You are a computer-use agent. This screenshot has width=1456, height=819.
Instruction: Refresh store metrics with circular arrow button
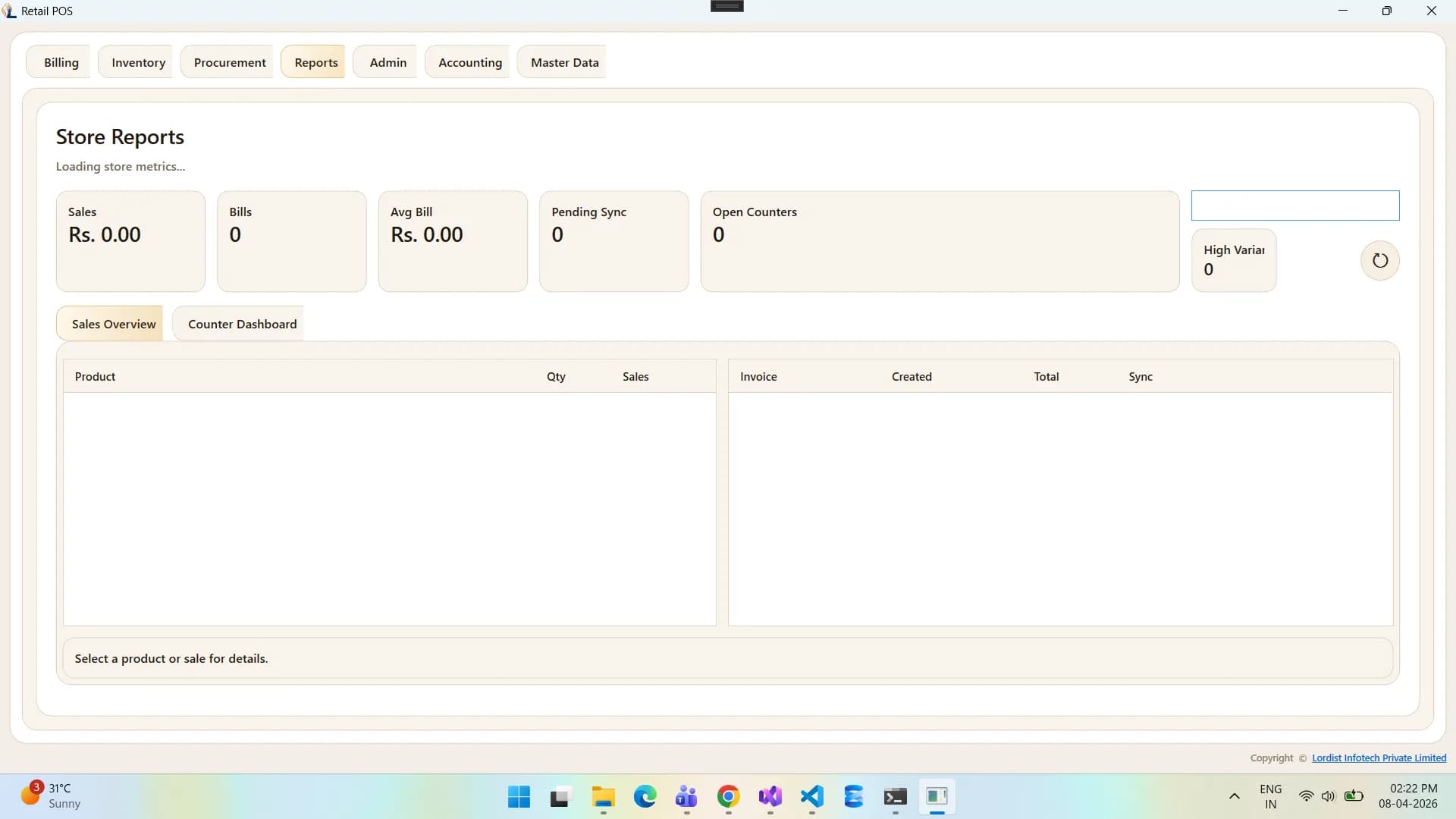1379,261
